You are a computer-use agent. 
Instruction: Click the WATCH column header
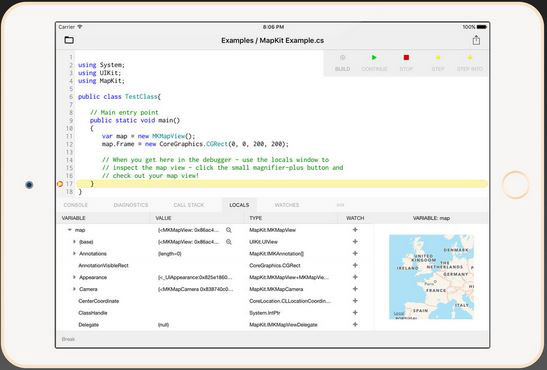[x=355, y=218]
